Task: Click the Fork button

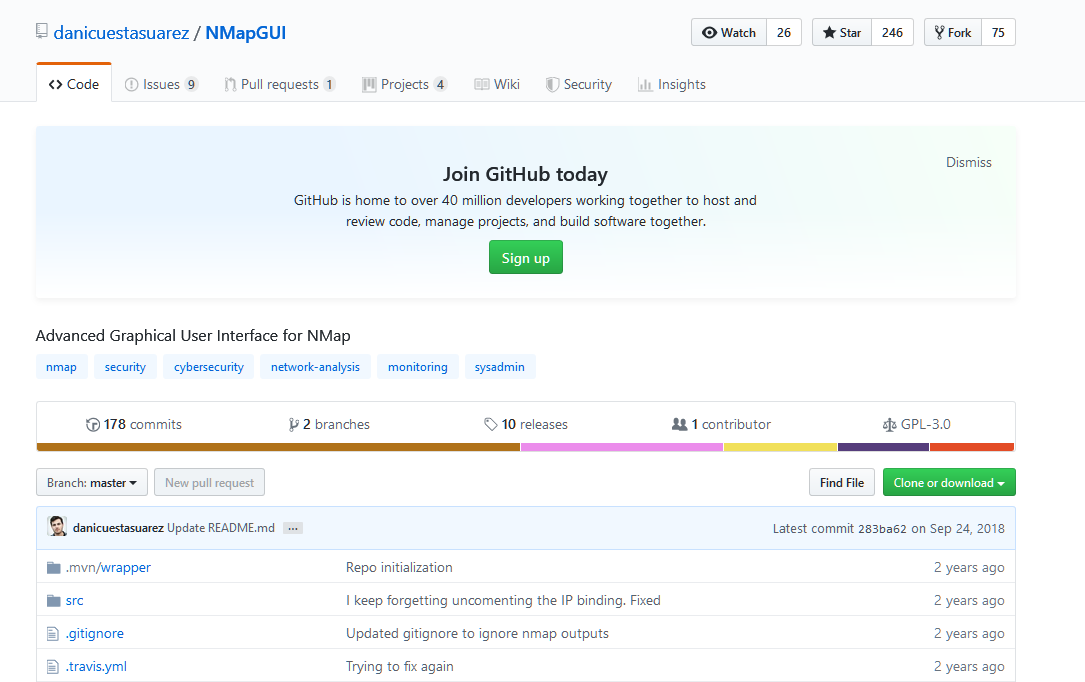Action: coord(953,33)
